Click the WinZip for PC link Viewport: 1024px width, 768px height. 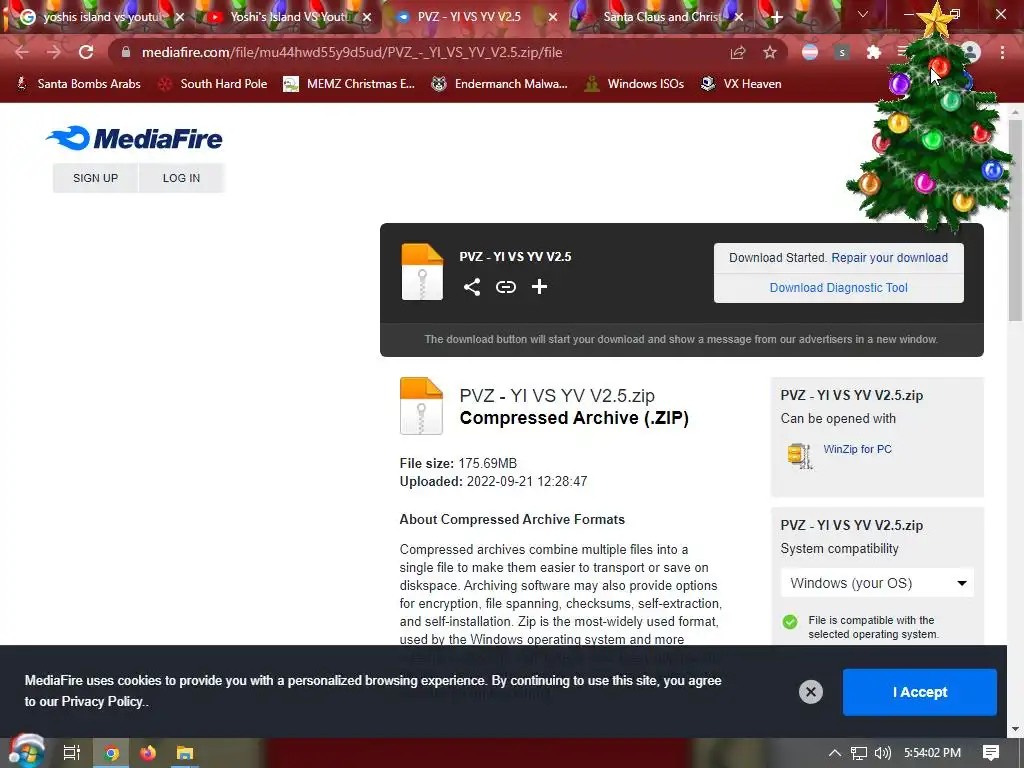857,449
